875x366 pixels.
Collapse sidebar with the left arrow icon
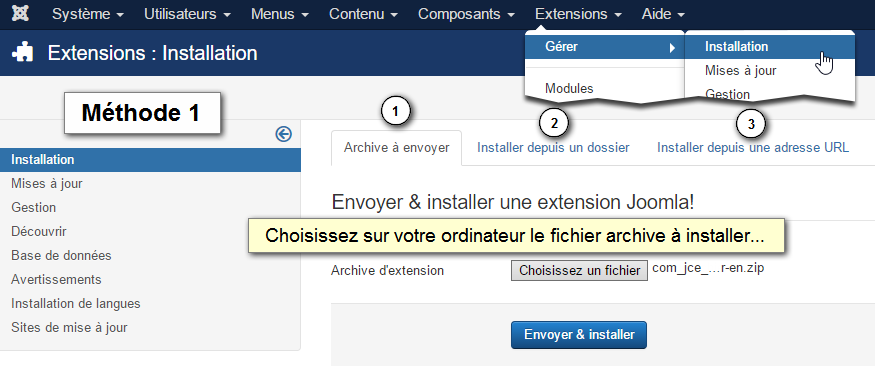(283, 134)
